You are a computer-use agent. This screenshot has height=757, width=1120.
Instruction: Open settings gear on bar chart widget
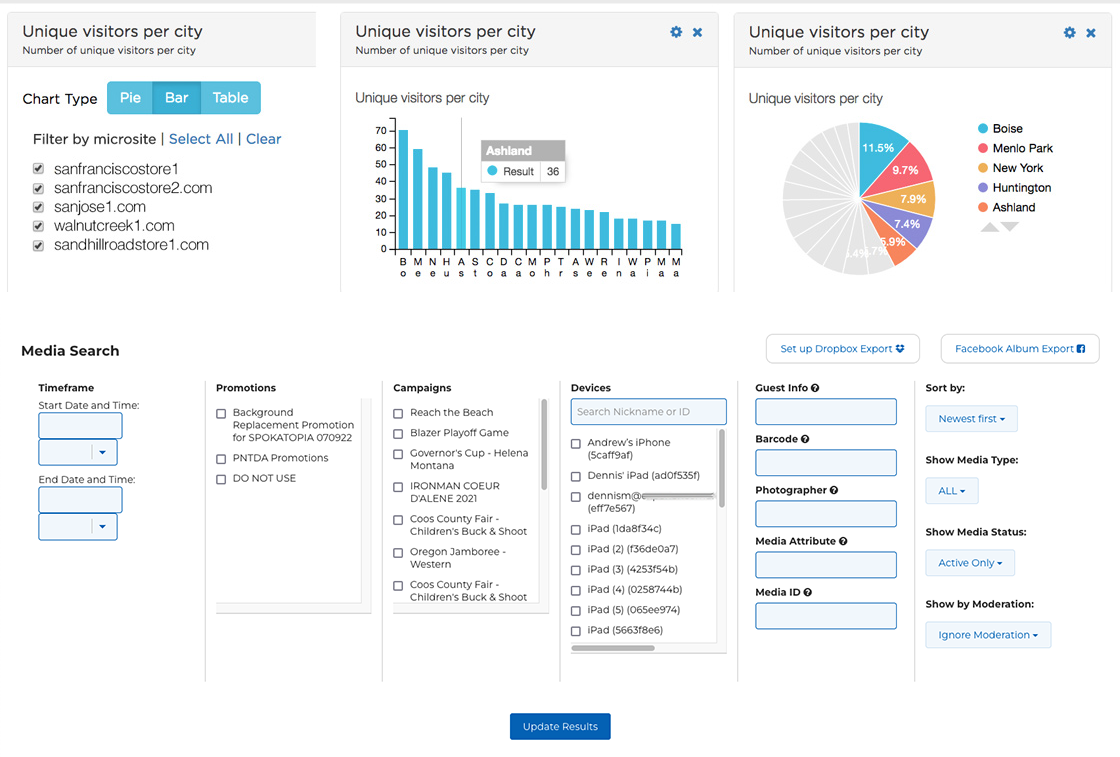pyautogui.click(x=676, y=32)
